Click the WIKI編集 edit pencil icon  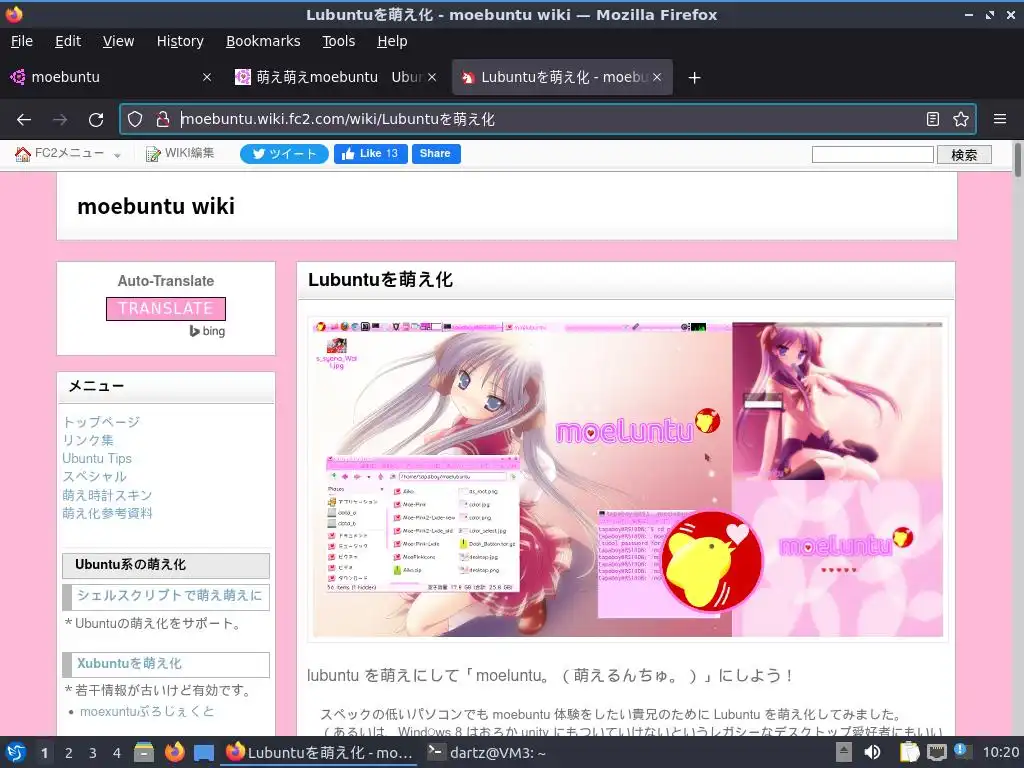tap(153, 154)
